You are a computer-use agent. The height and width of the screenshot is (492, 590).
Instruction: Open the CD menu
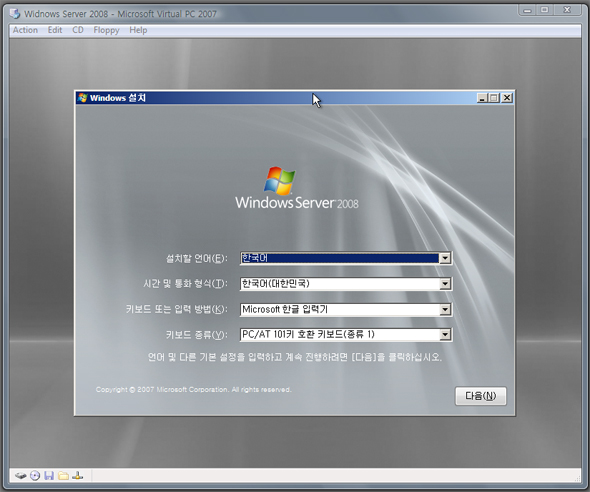78,30
